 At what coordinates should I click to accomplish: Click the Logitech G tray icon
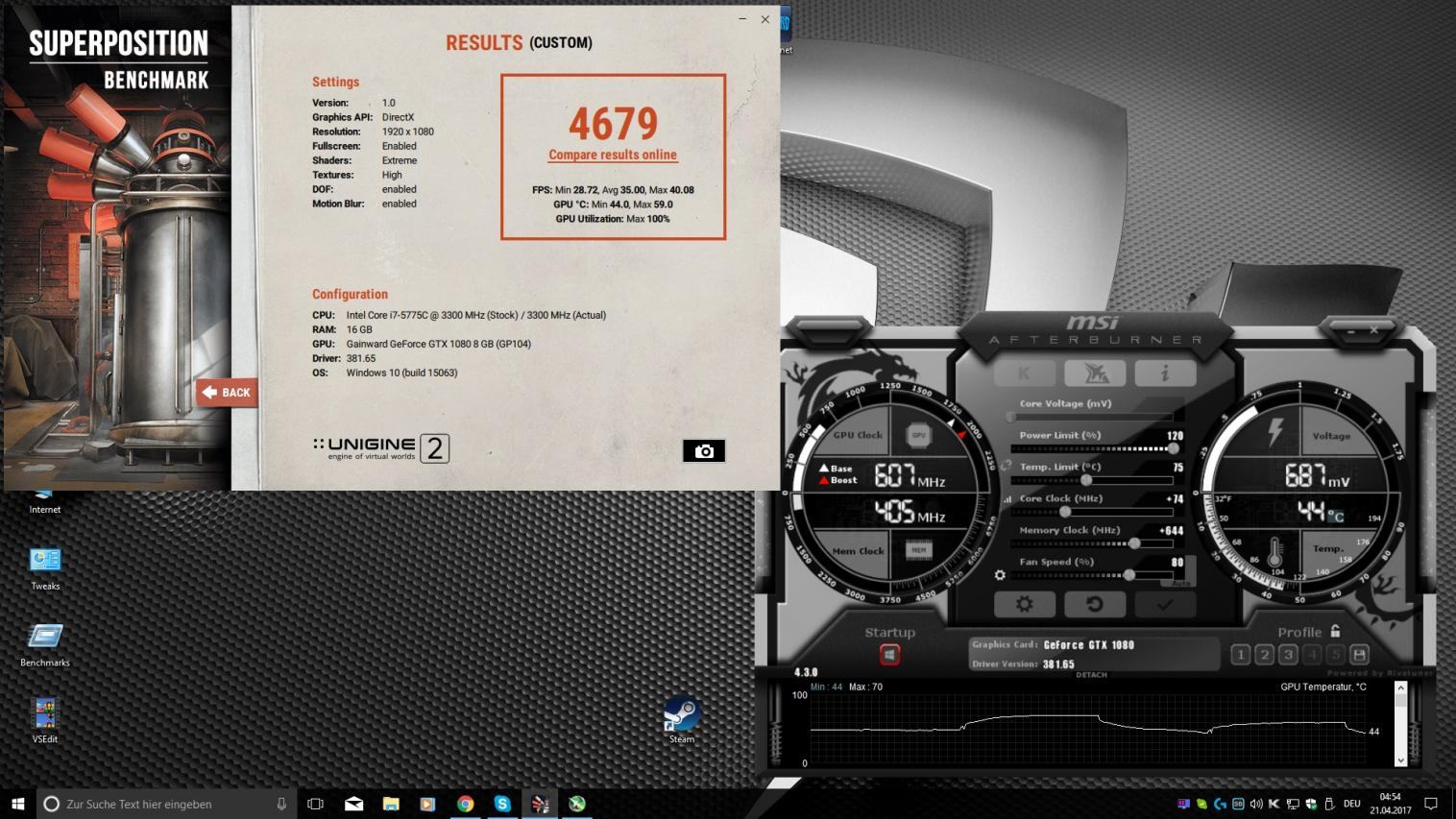tap(1220, 804)
